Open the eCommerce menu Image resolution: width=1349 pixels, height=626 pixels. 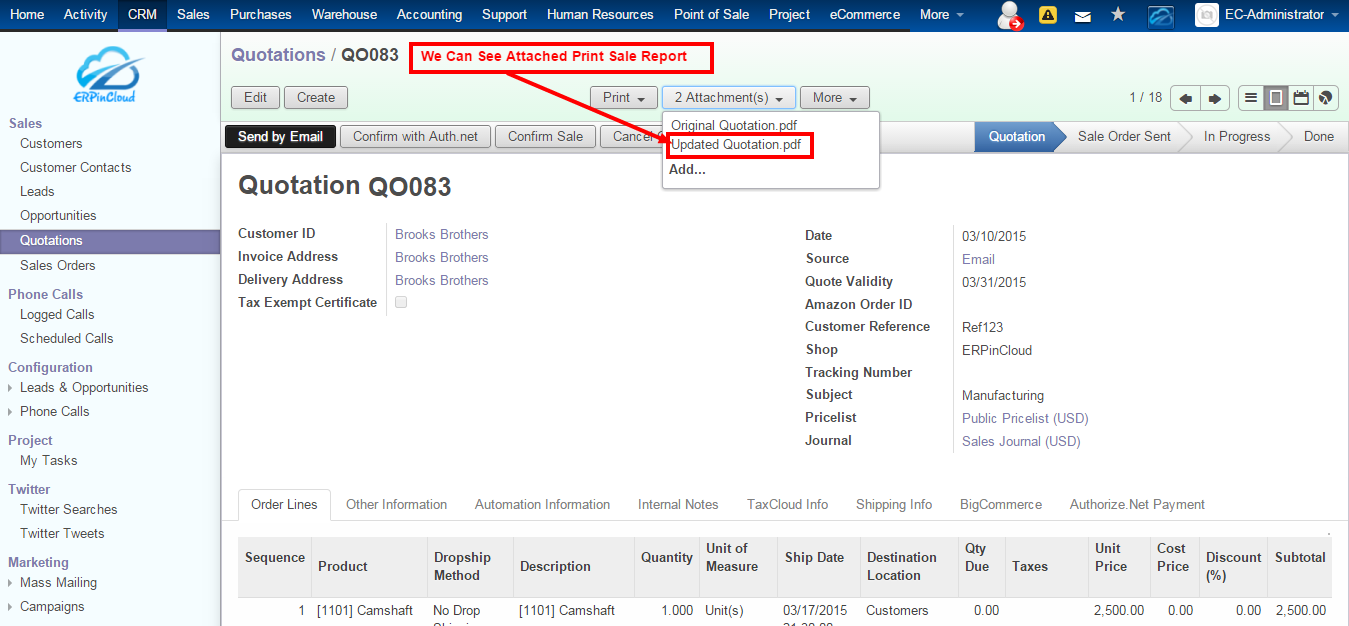865,15
